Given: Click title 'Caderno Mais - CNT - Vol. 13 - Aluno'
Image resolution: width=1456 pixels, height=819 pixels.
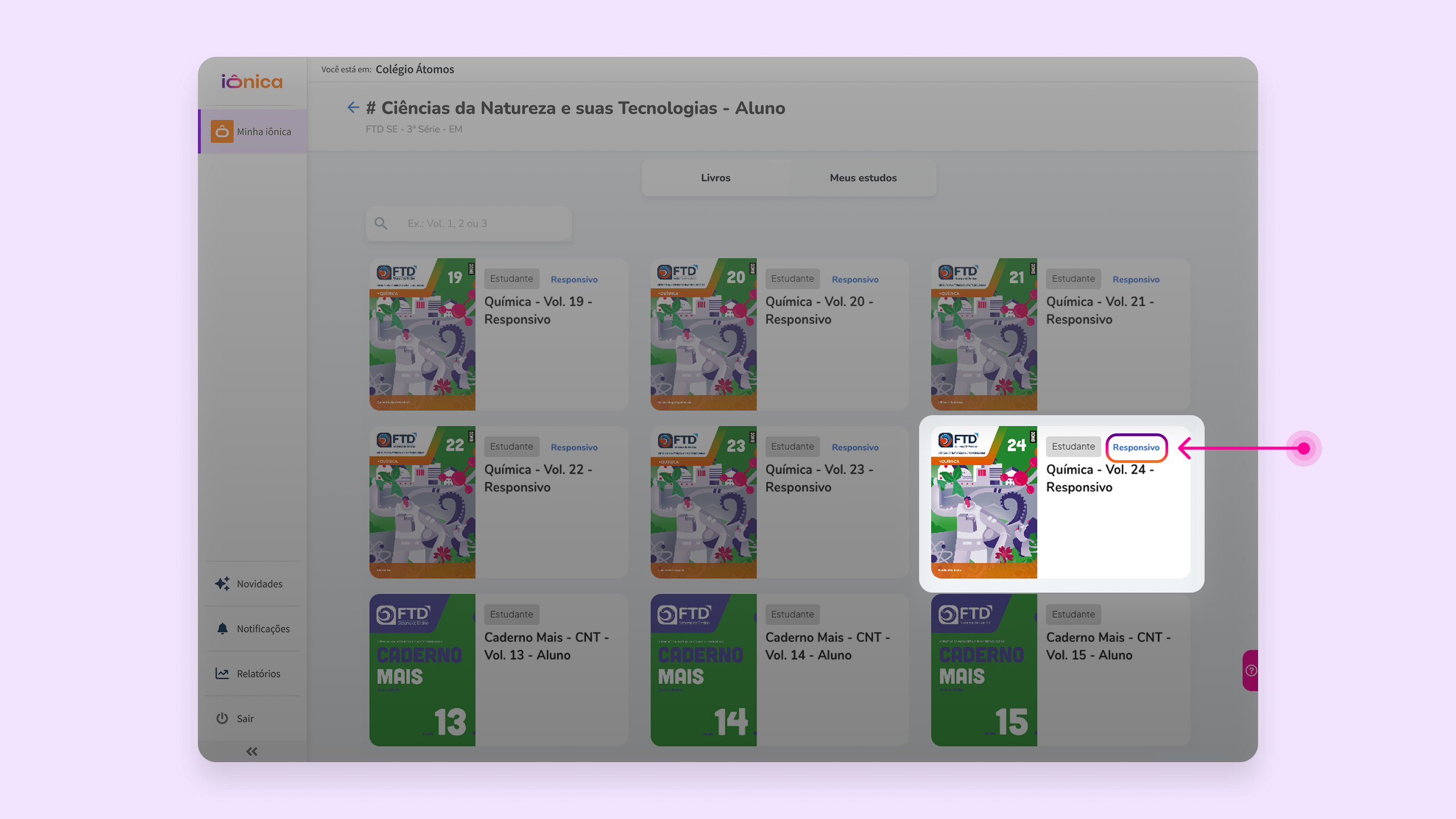Looking at the screenshot, I should click(547, 646).
